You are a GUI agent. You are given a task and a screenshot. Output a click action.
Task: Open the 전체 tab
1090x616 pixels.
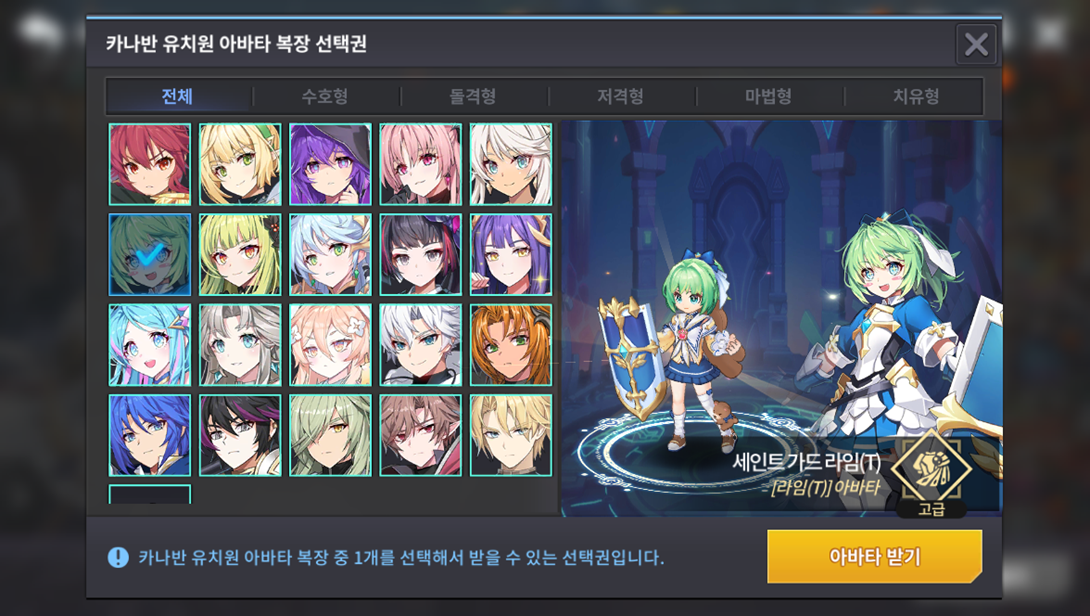tap(177, 96)
